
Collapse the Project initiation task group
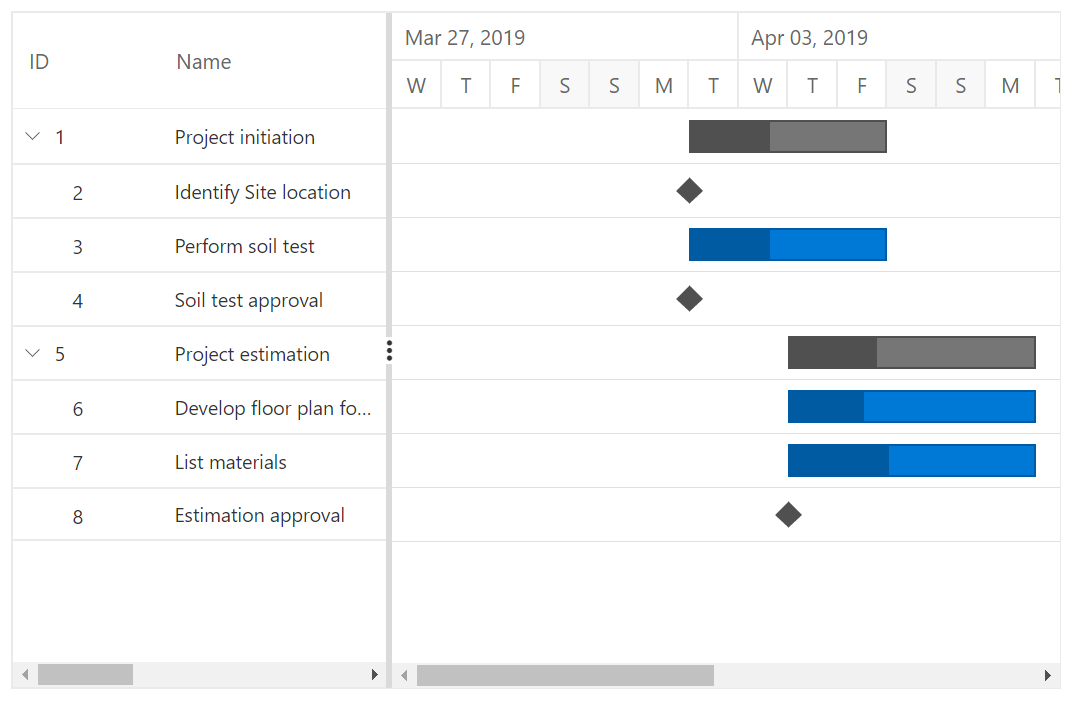point(32,137)
